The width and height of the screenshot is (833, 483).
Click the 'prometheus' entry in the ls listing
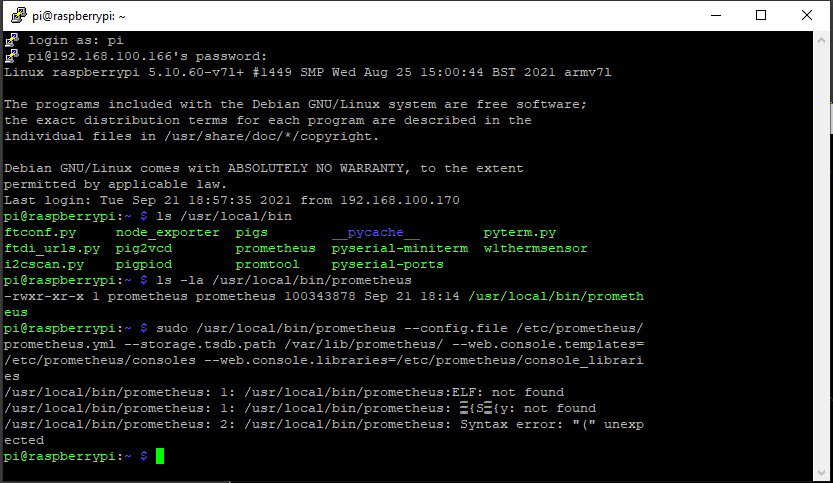276,248
